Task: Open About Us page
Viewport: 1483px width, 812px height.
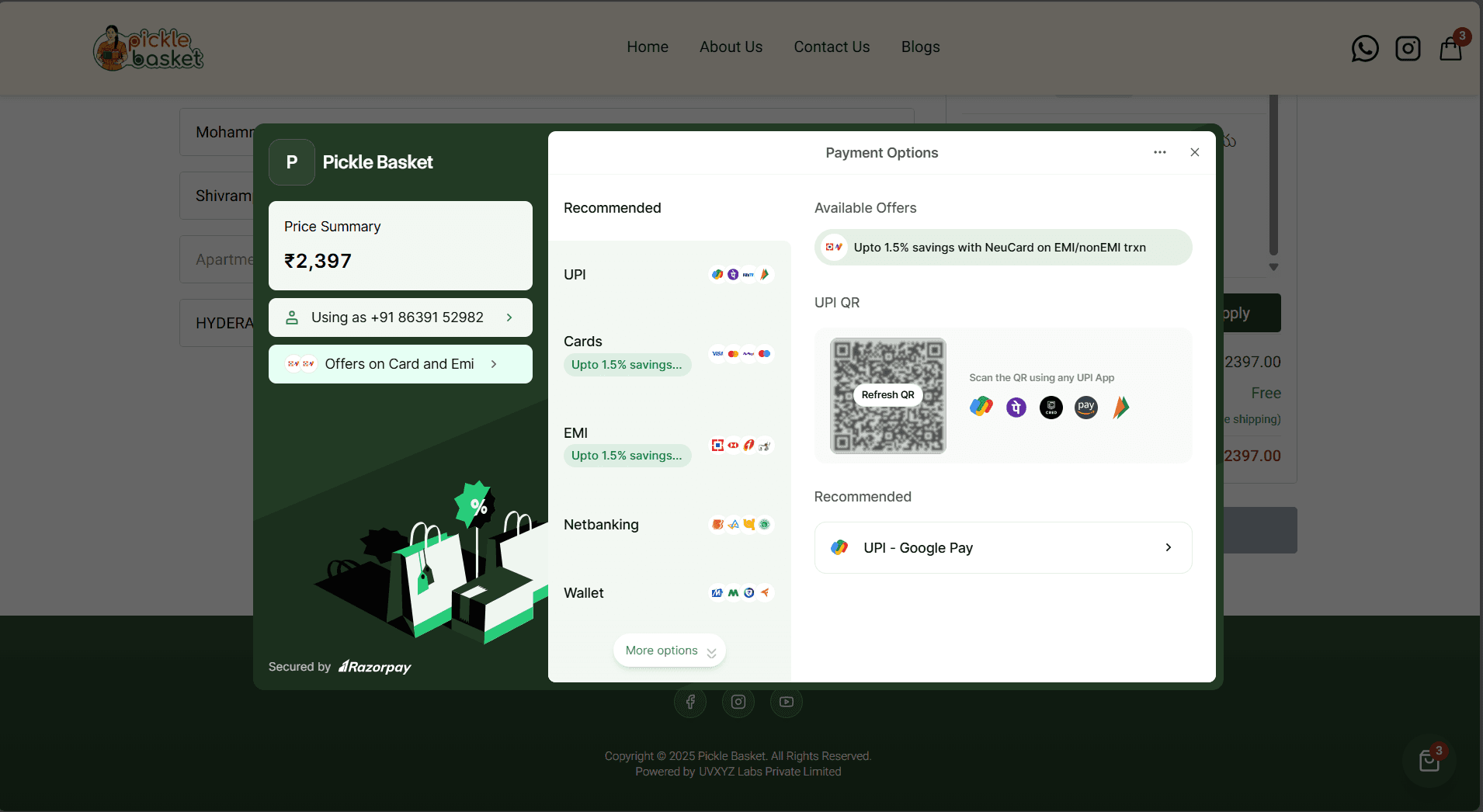Action: click(x=731, y=47)
